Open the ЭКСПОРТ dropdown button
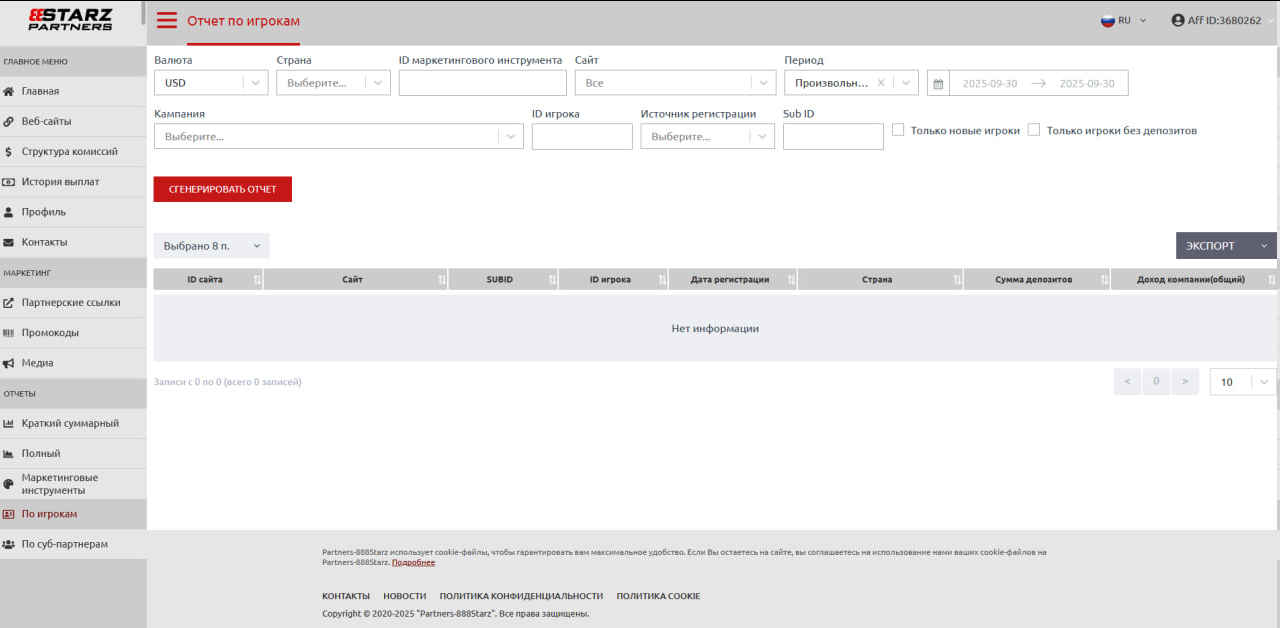Screen dimensions: 1280x628 (x=1225, y=246)
